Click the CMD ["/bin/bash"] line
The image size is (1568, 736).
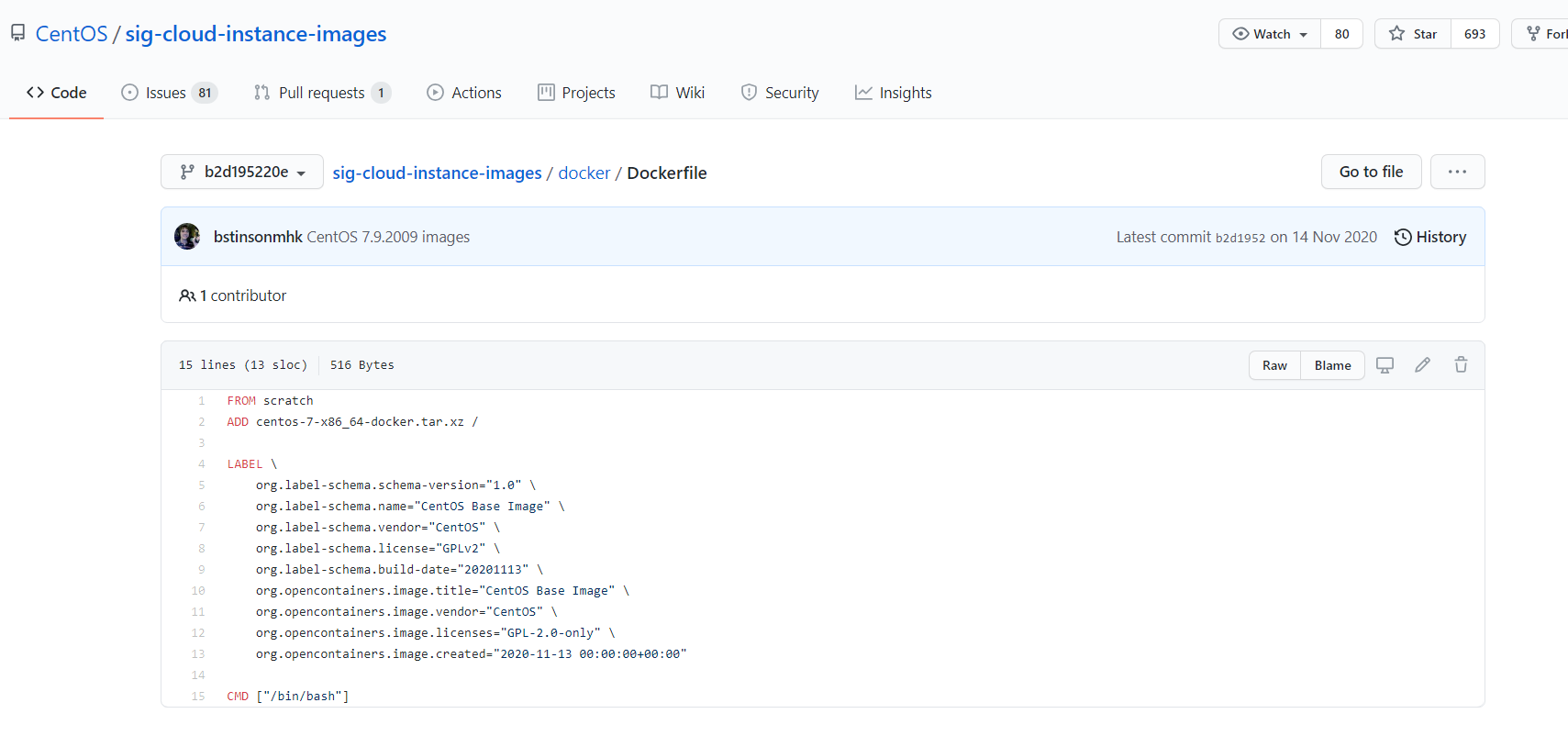click(x=288, y=697)
